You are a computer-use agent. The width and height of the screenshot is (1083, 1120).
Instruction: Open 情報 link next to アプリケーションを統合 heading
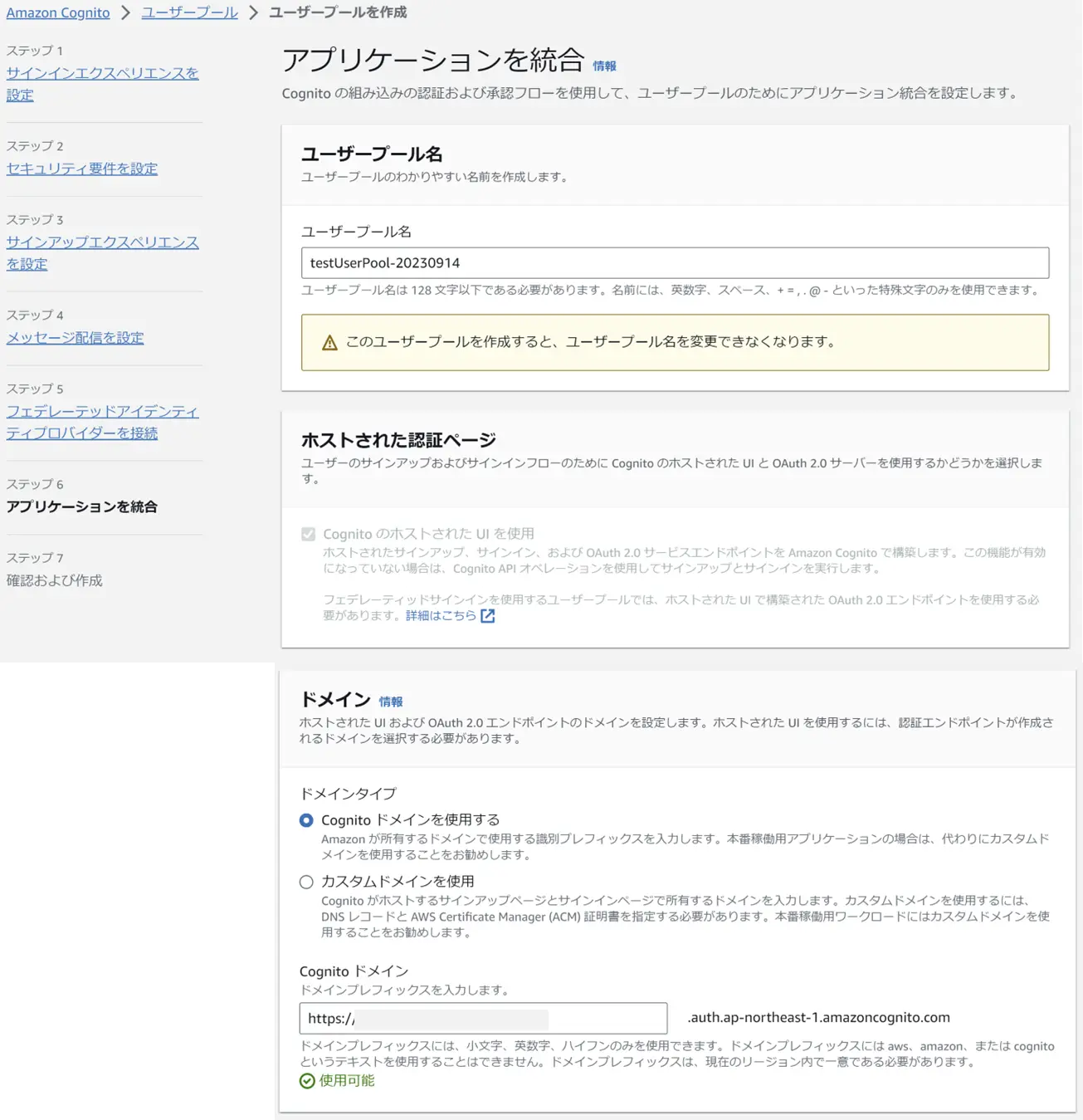pos(604,66)
